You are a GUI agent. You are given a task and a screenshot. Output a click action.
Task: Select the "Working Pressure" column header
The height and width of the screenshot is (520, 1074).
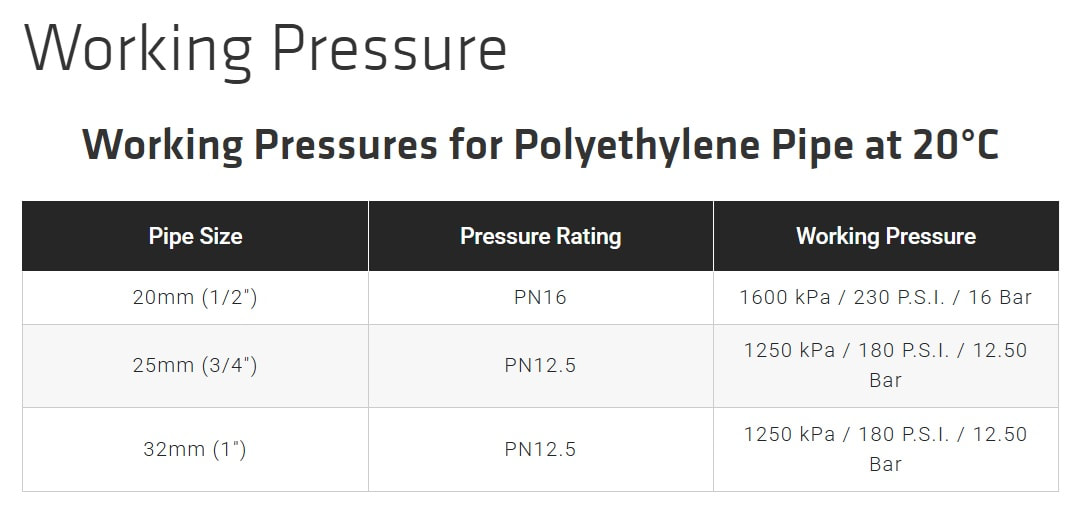(x=885, y=236)
